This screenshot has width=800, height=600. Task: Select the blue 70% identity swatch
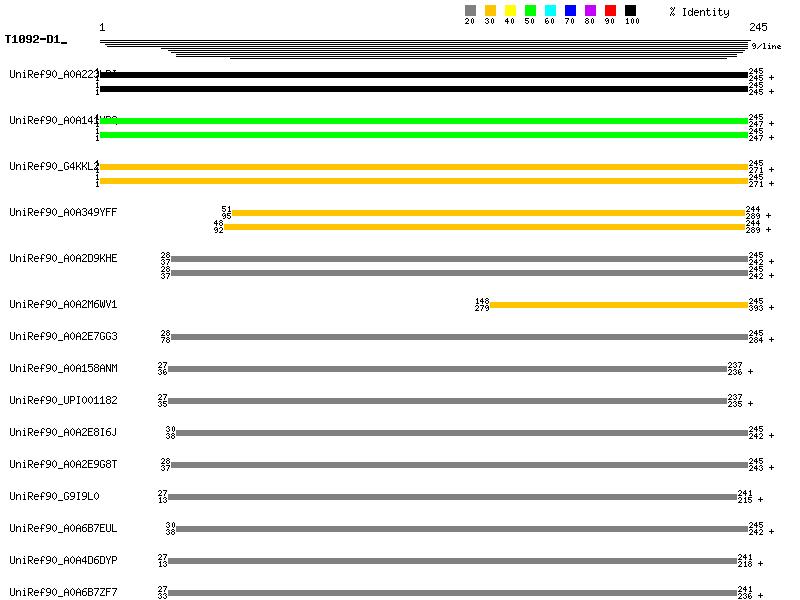click(570, 11)
